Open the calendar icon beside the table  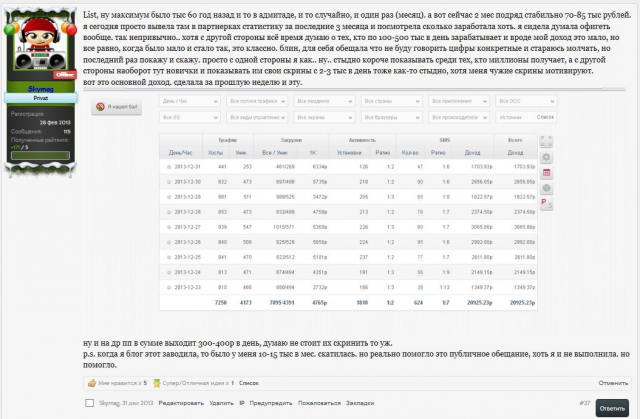545,173
